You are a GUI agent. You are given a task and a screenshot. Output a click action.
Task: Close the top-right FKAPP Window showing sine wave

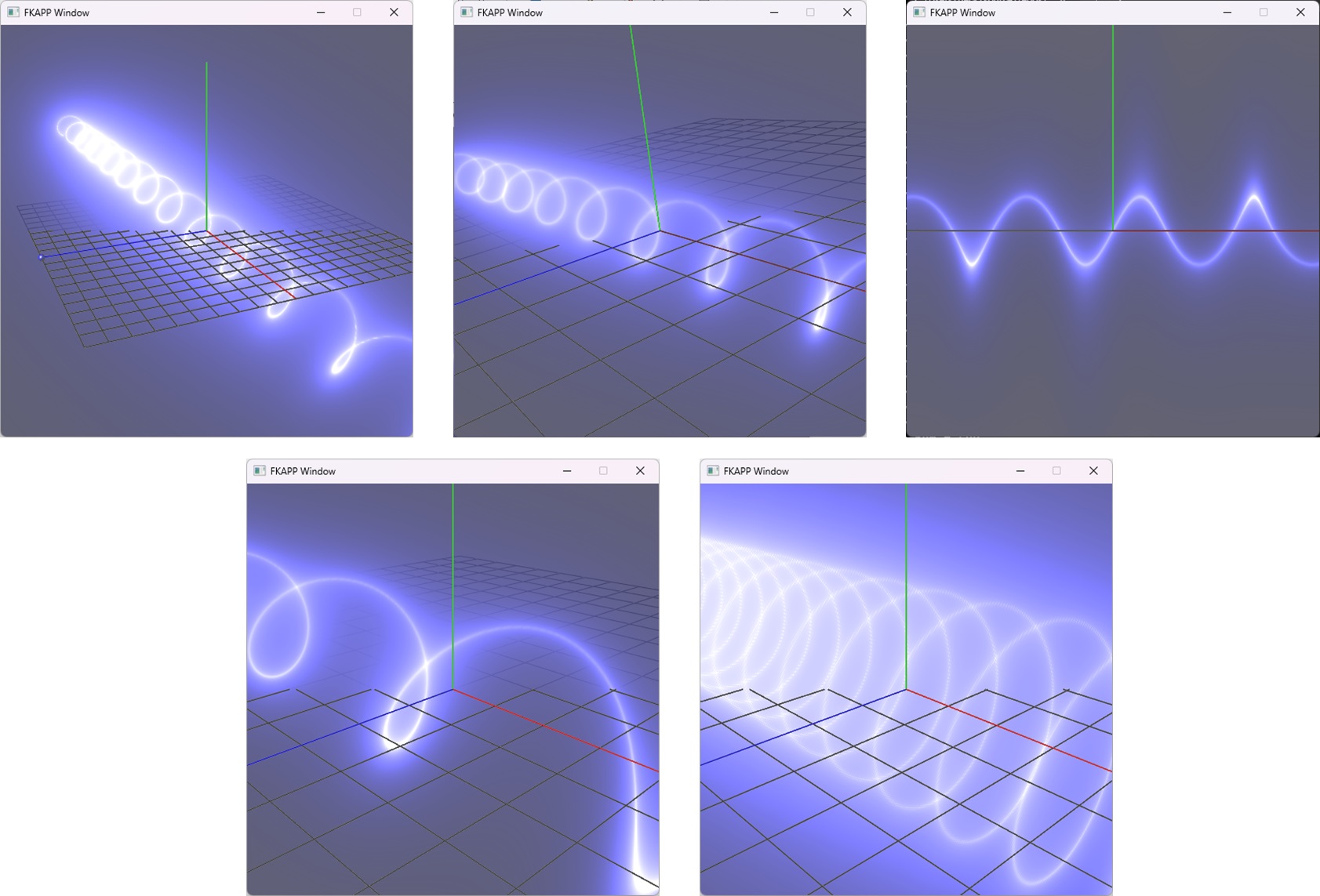[1300, 13]
